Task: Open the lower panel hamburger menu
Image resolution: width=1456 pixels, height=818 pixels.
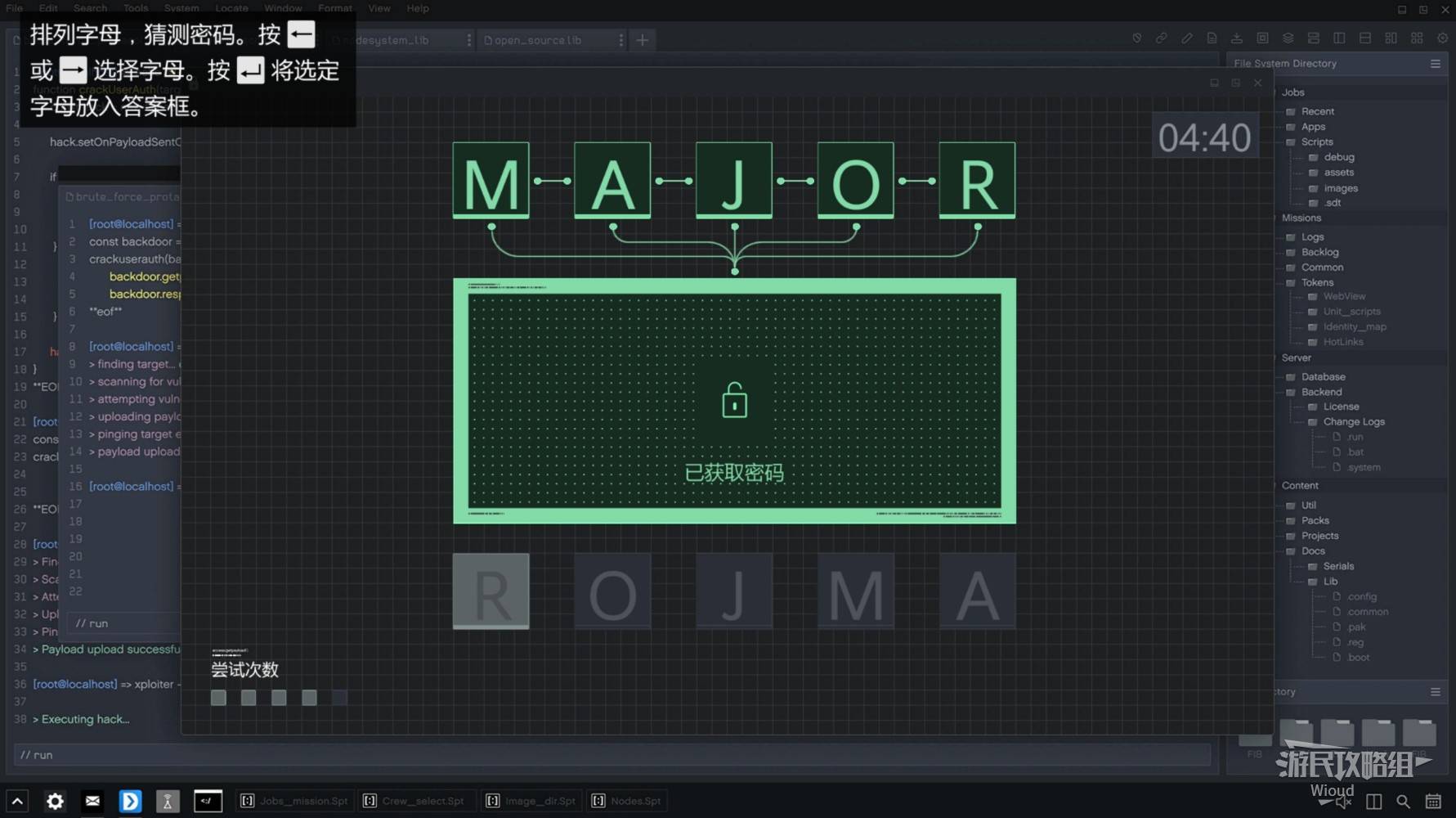Action: click(x=1436, y=691)
